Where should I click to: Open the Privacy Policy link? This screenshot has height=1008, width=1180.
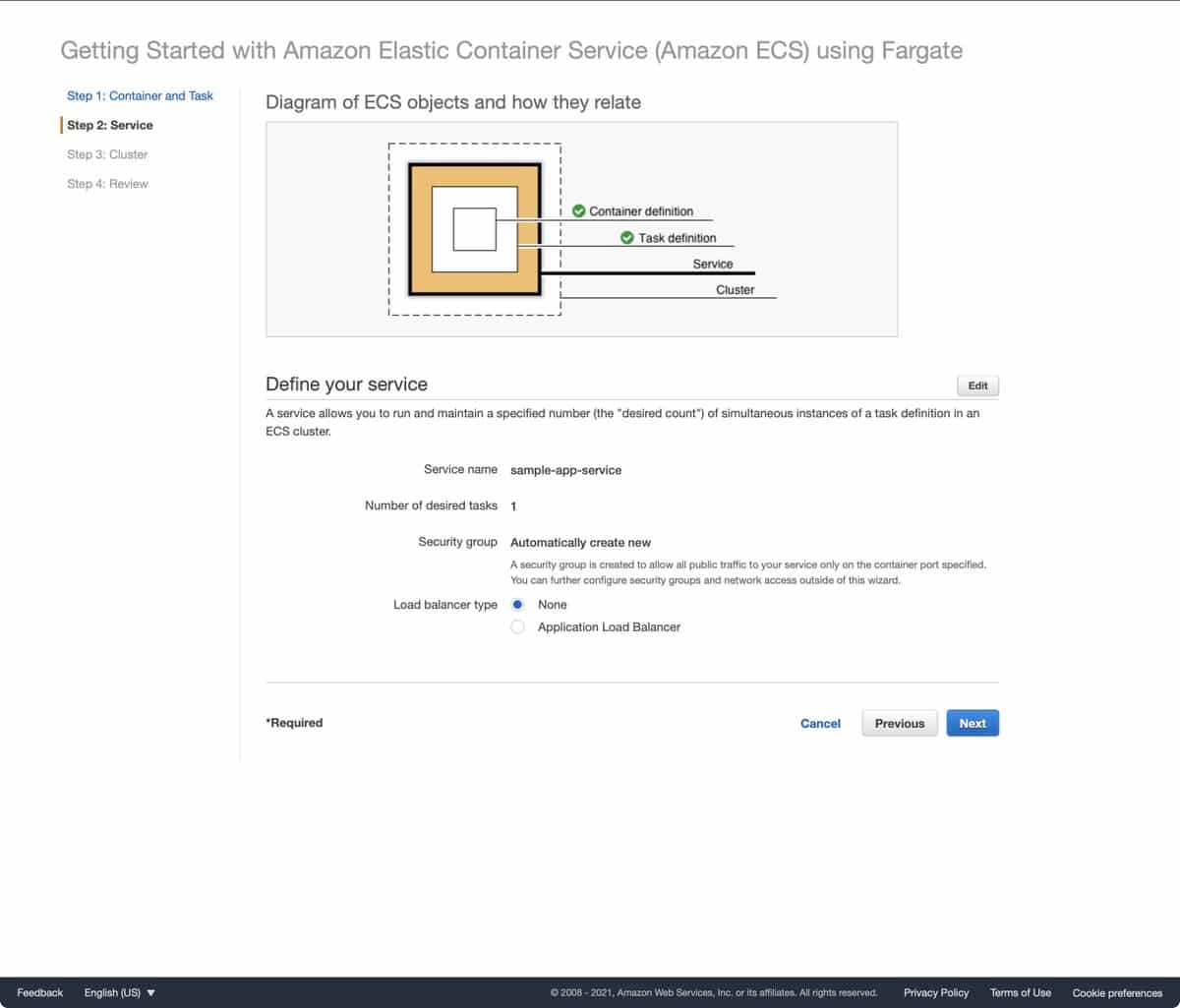point(935,992)
